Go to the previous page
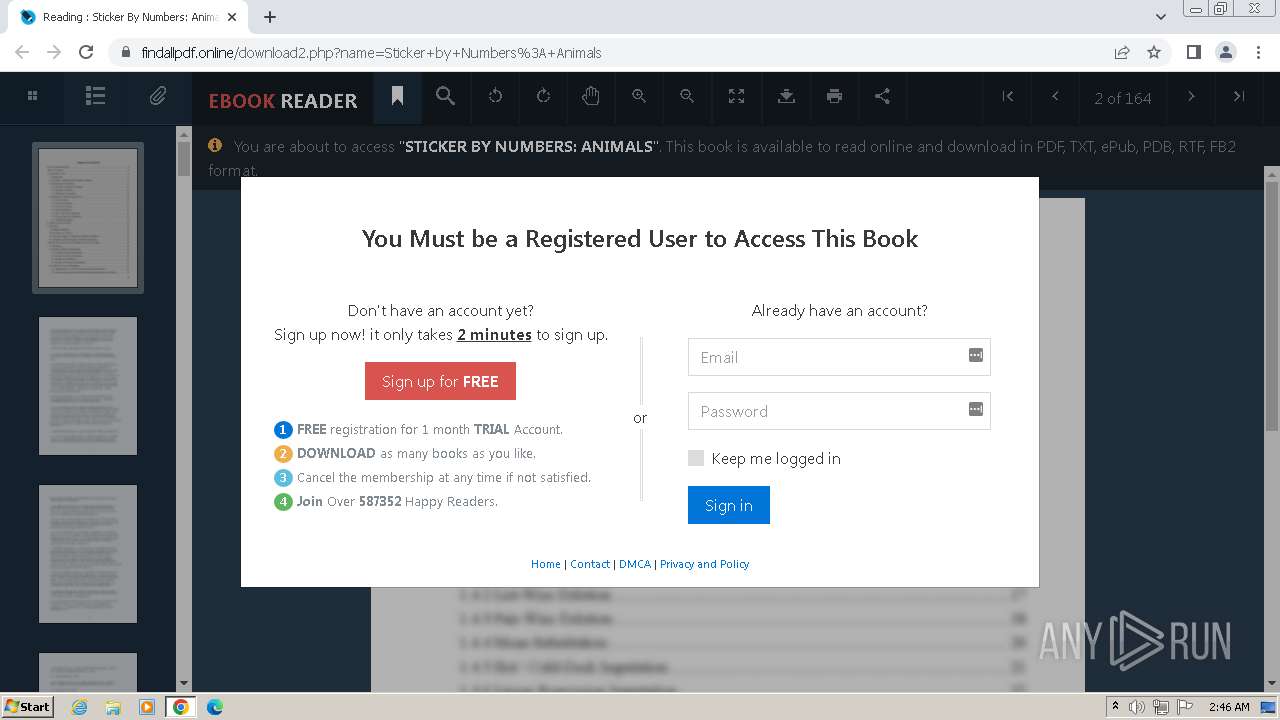 pyautogui.click(x=1055, y=96)
